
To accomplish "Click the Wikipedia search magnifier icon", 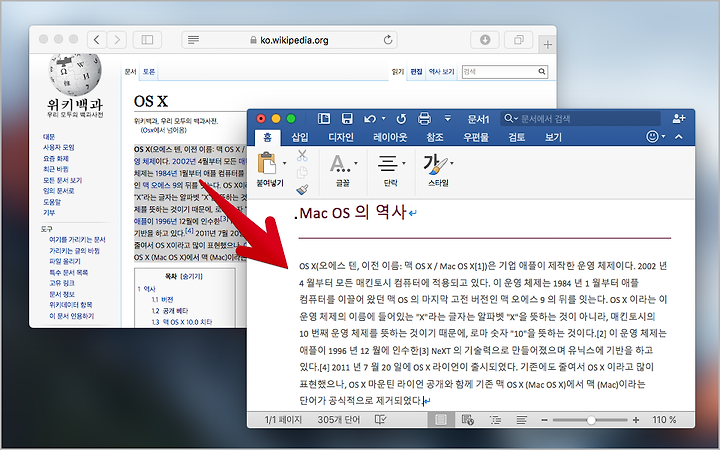I will point(542,71).
